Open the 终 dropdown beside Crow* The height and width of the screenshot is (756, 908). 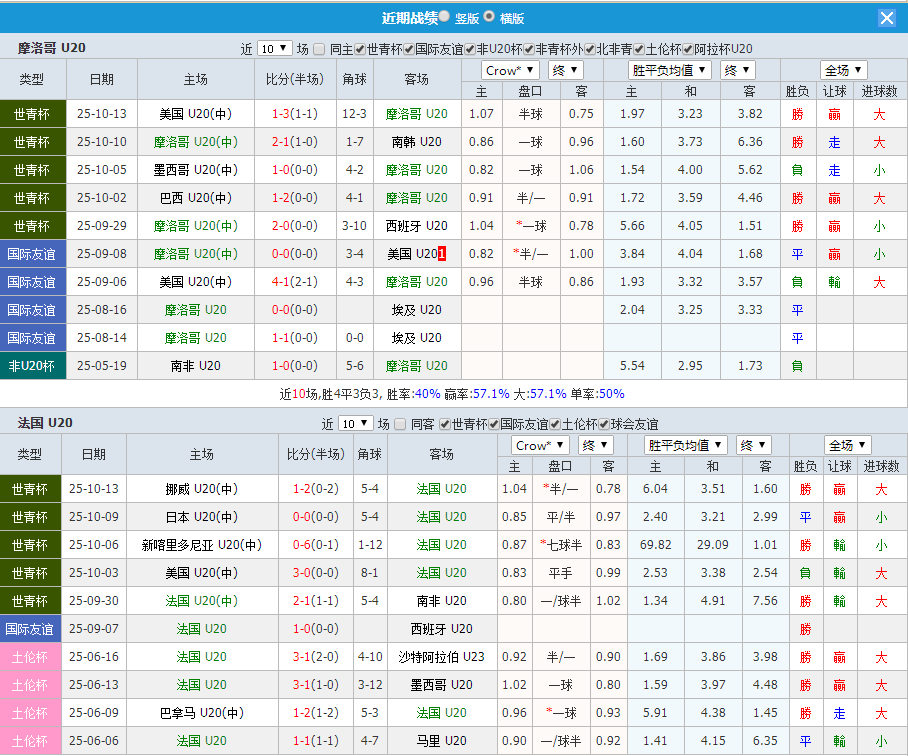565,70
